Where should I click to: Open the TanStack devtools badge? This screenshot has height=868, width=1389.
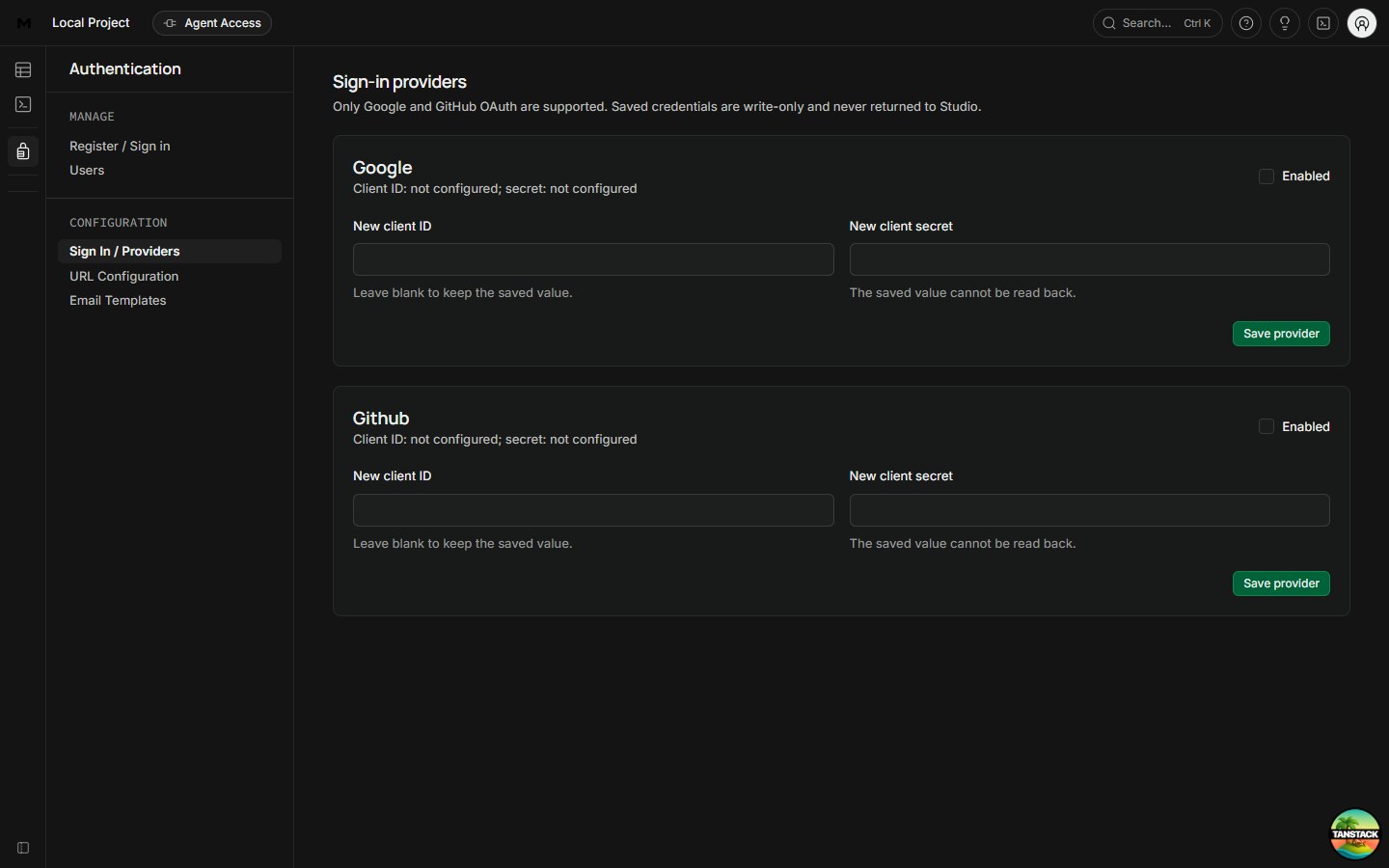(1355, 834)
